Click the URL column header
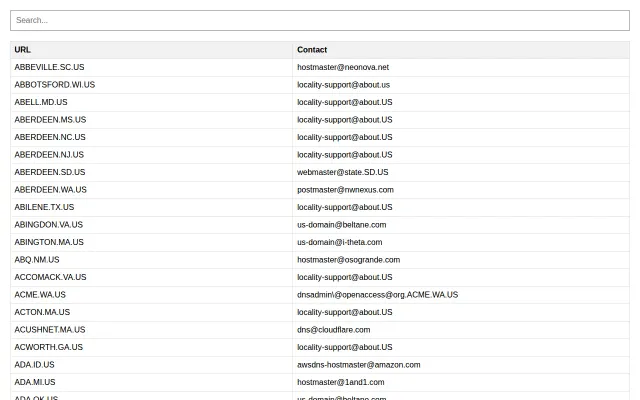This screenshot has height=400, width=640. pyautogui.click(x=151, y=50)
